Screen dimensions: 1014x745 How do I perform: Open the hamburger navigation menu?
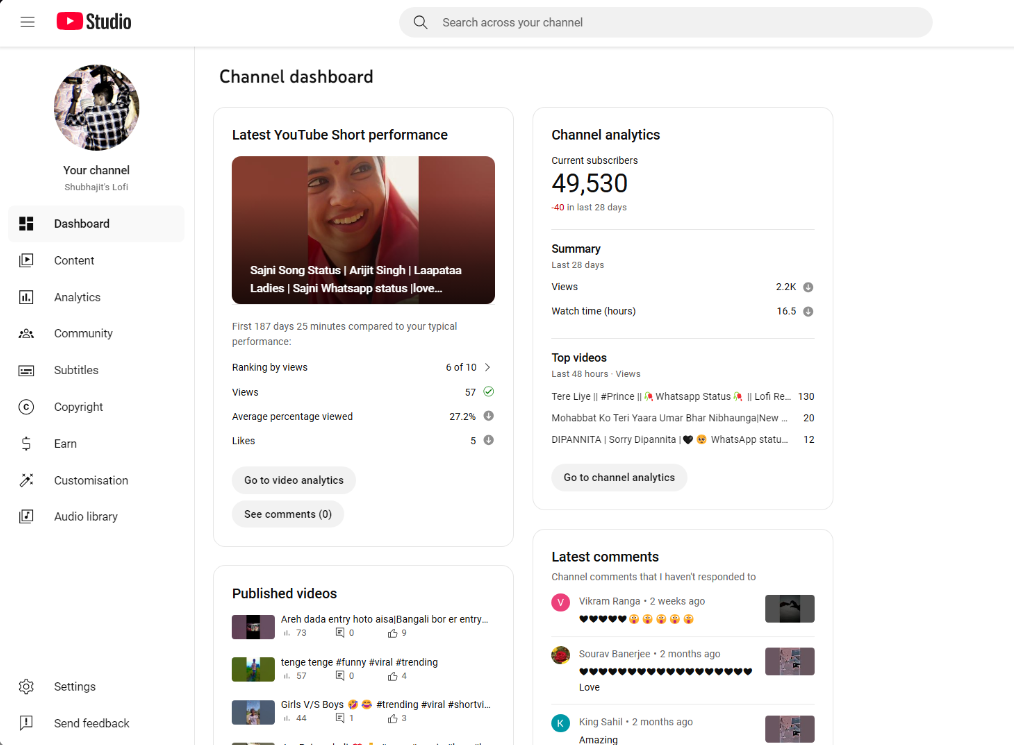click(x=27, y=22)
